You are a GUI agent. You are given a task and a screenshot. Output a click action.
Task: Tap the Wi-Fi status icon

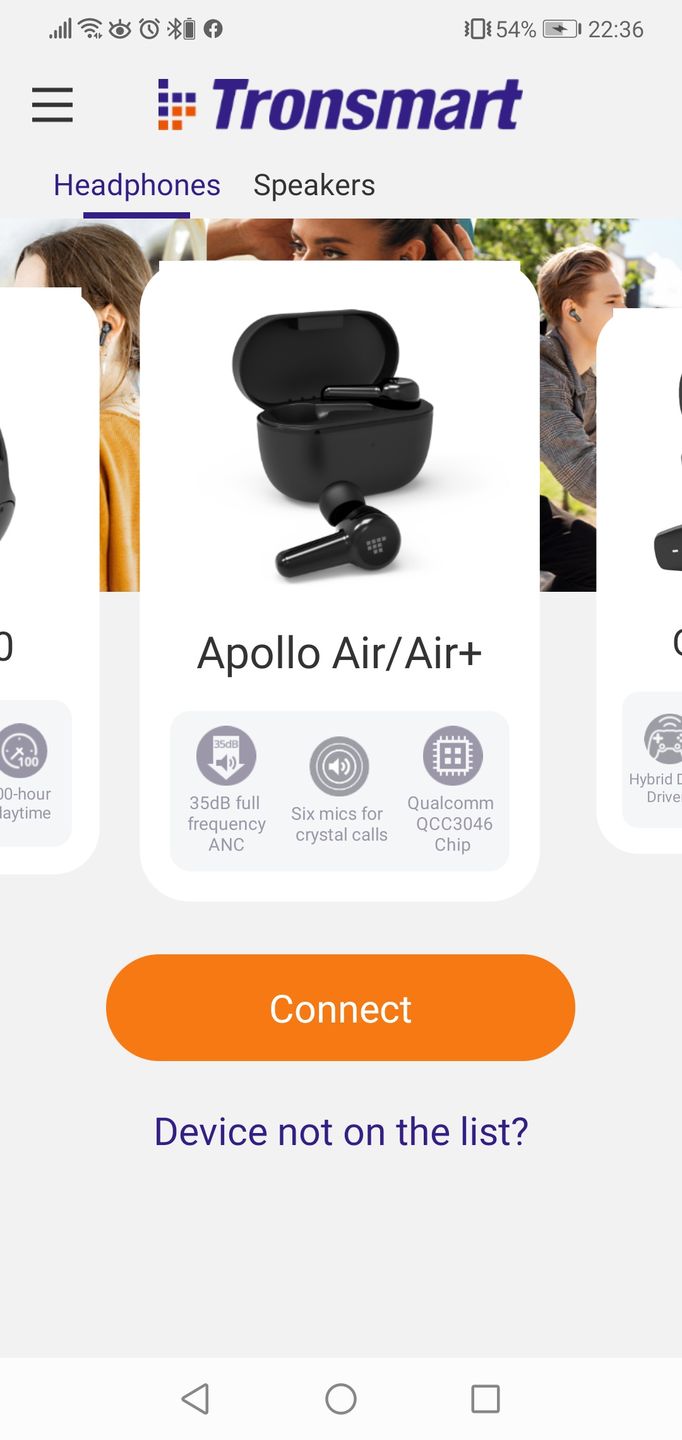(x=90, y=29)
